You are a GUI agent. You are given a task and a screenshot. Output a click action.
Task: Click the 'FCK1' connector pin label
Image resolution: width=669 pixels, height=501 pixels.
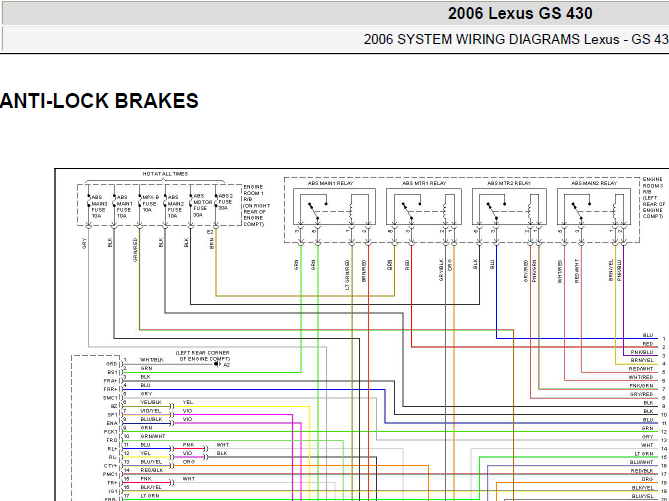click(x=110, y=432)
